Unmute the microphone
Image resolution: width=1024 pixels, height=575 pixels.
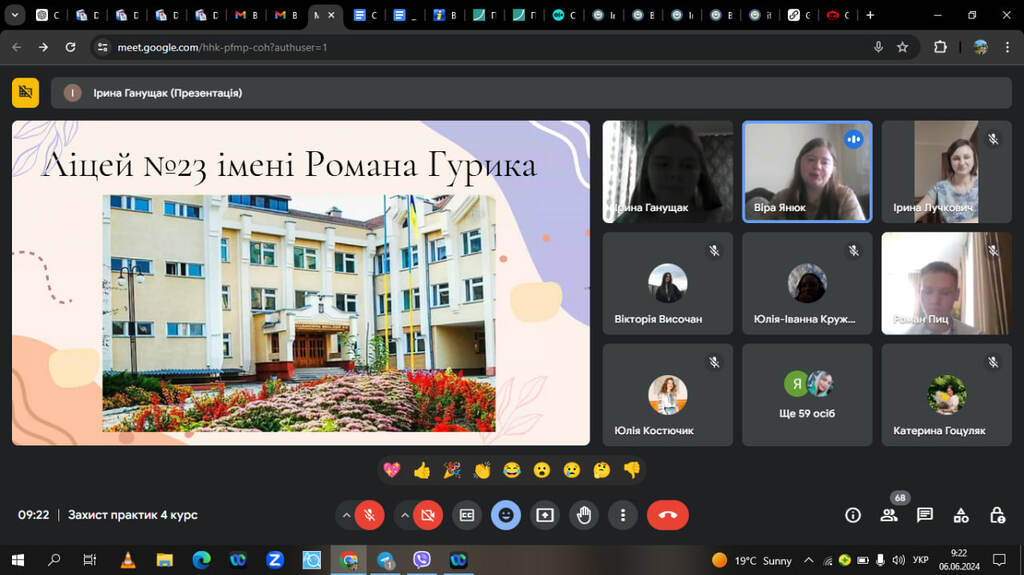(x=369, y=515)
